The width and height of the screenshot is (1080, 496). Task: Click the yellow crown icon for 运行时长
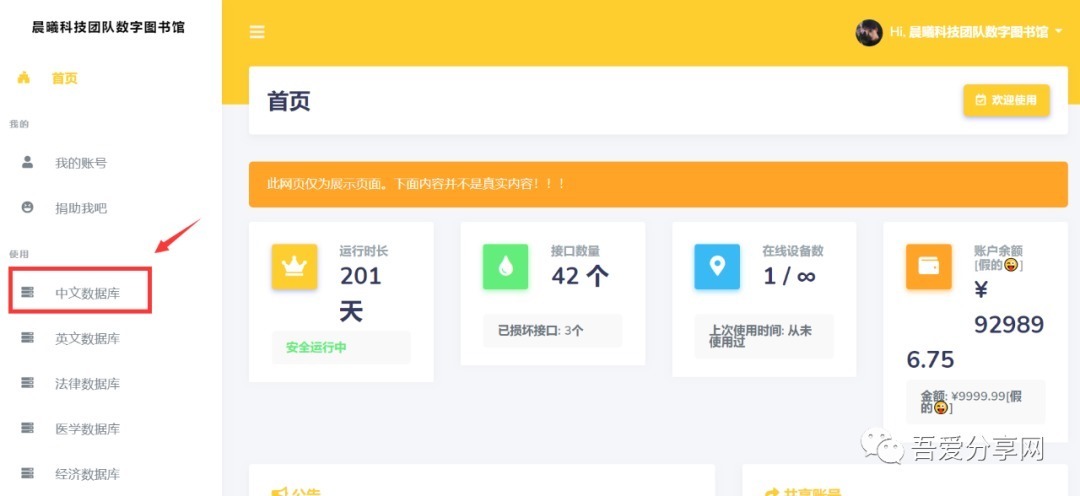(x=294, y=266)
